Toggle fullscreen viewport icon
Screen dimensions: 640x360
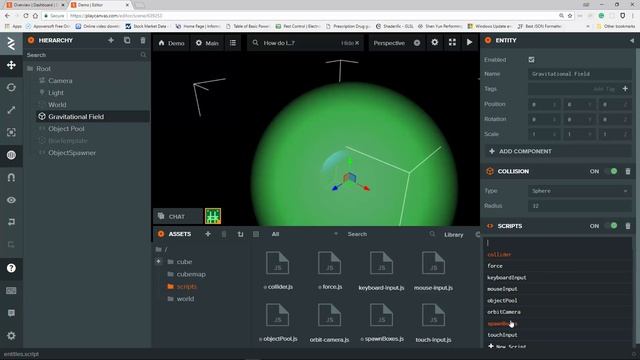coord(452,42)
